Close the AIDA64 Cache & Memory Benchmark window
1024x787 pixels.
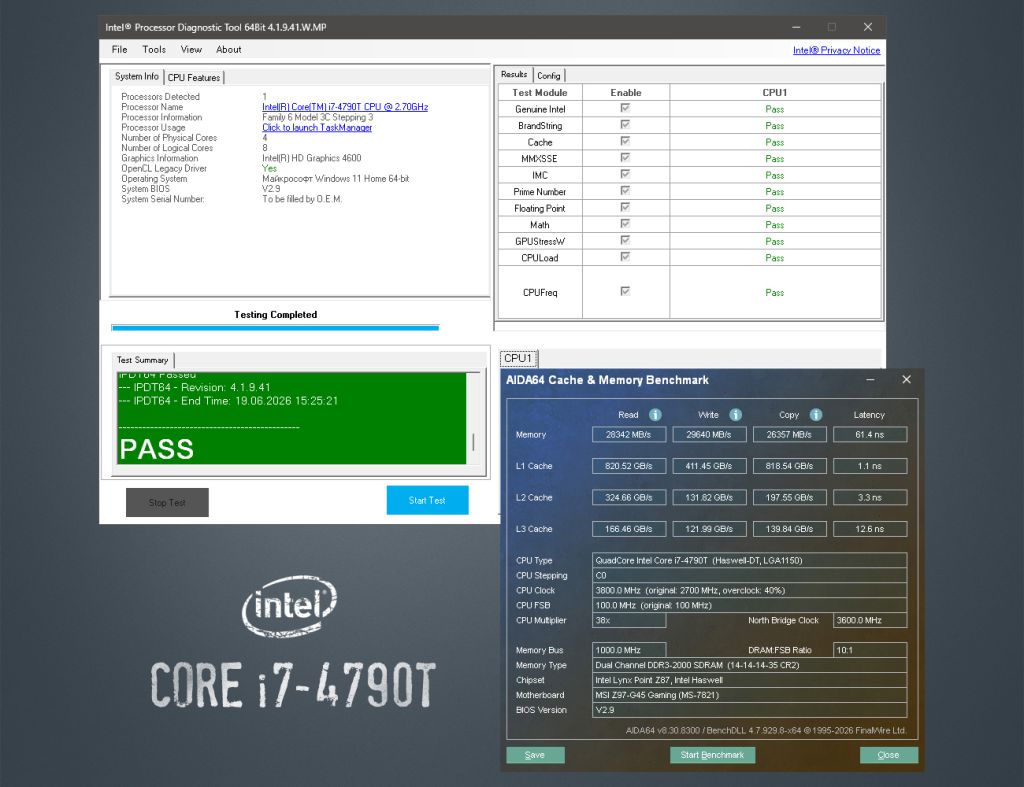pyautogui.click(x=906, y=379)
